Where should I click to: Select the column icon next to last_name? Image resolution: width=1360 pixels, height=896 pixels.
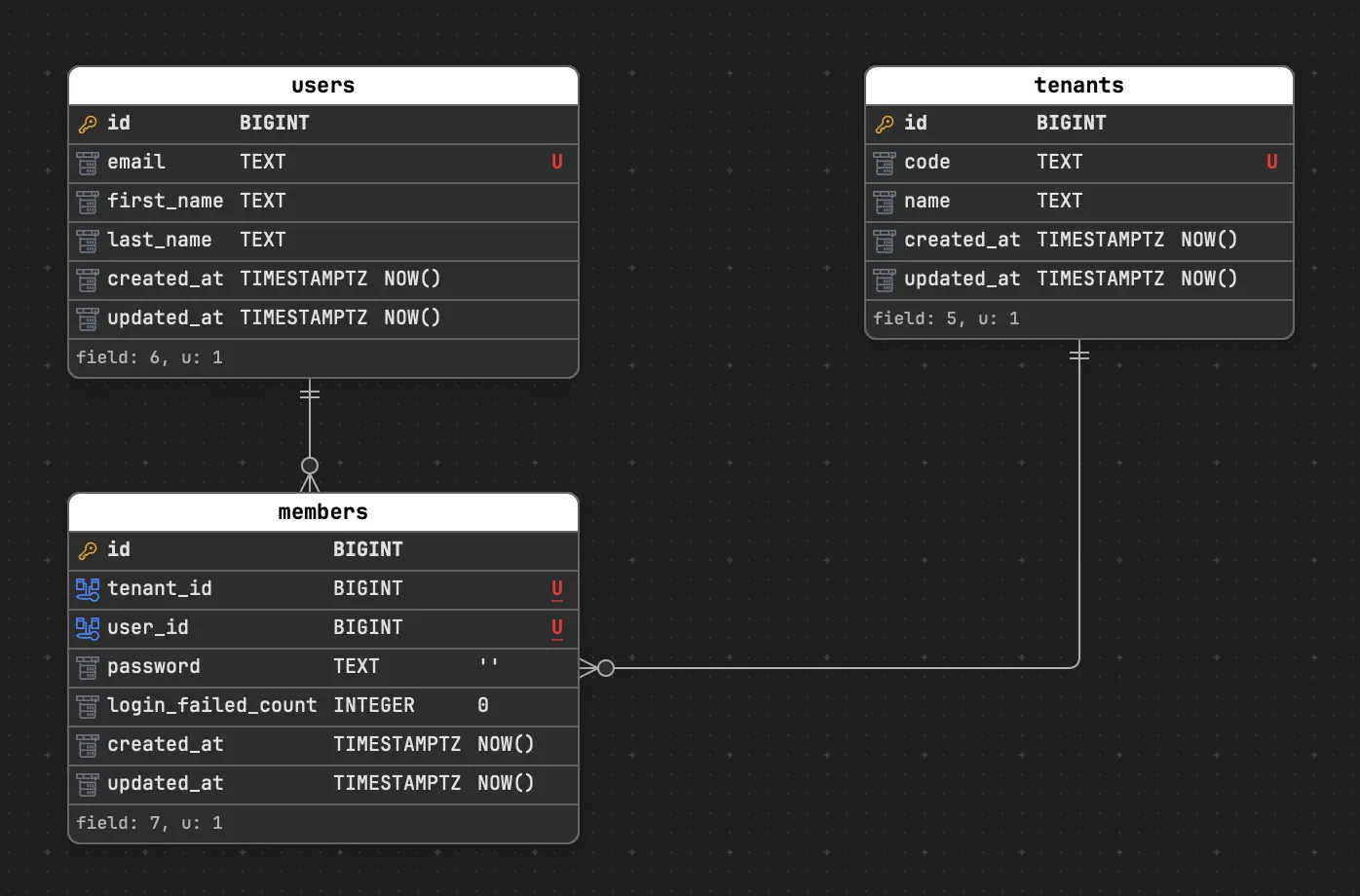coord(88,241)
